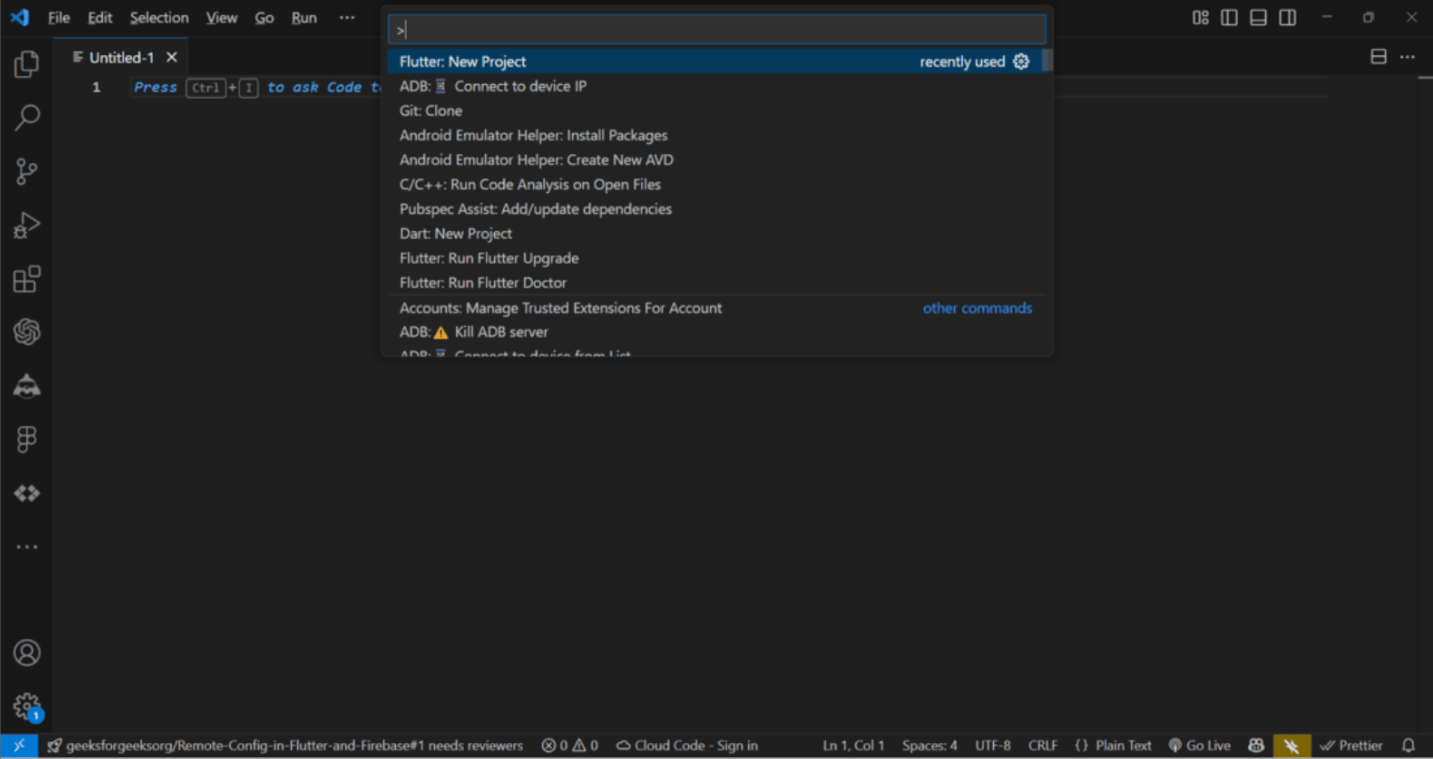The height and width of the screenshot is (759, 1433).
Task: Toggle the bottom Panel visibility
Action: 1258,18
